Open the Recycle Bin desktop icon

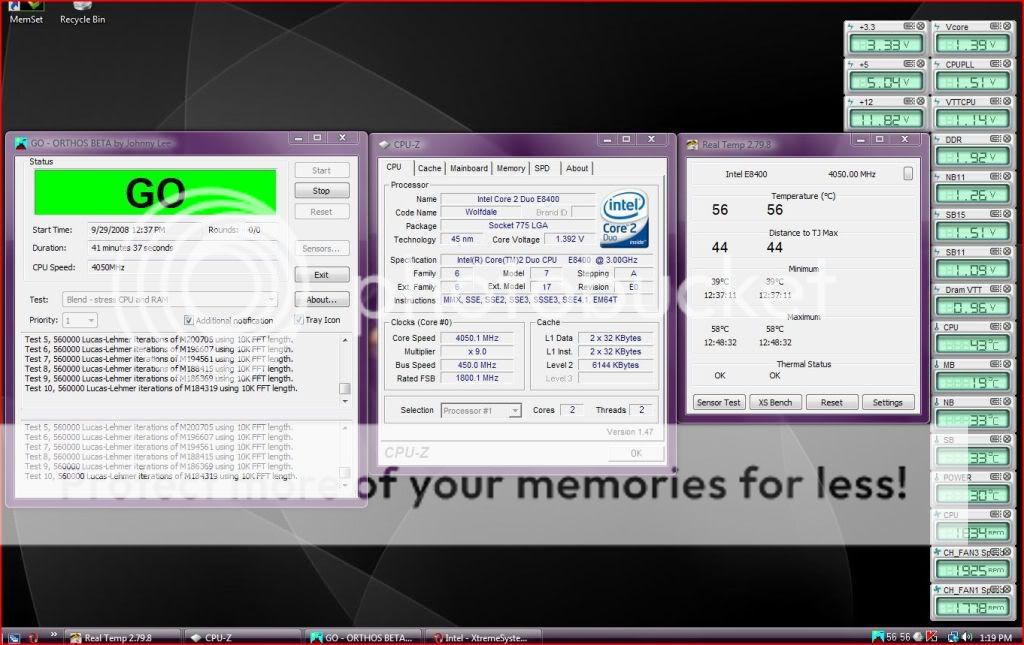[82, 12]
